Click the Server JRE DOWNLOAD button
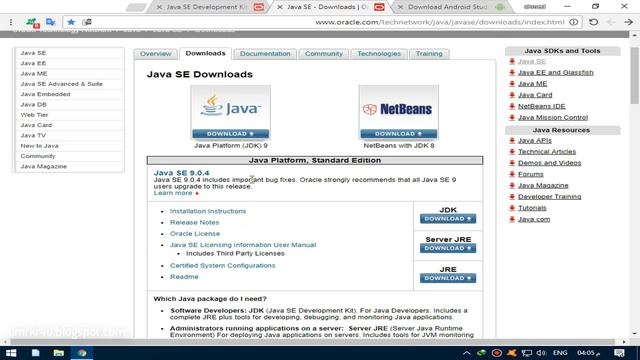This screenshot has width=640, height=360. pyautogui.click(x=448, y=248)
